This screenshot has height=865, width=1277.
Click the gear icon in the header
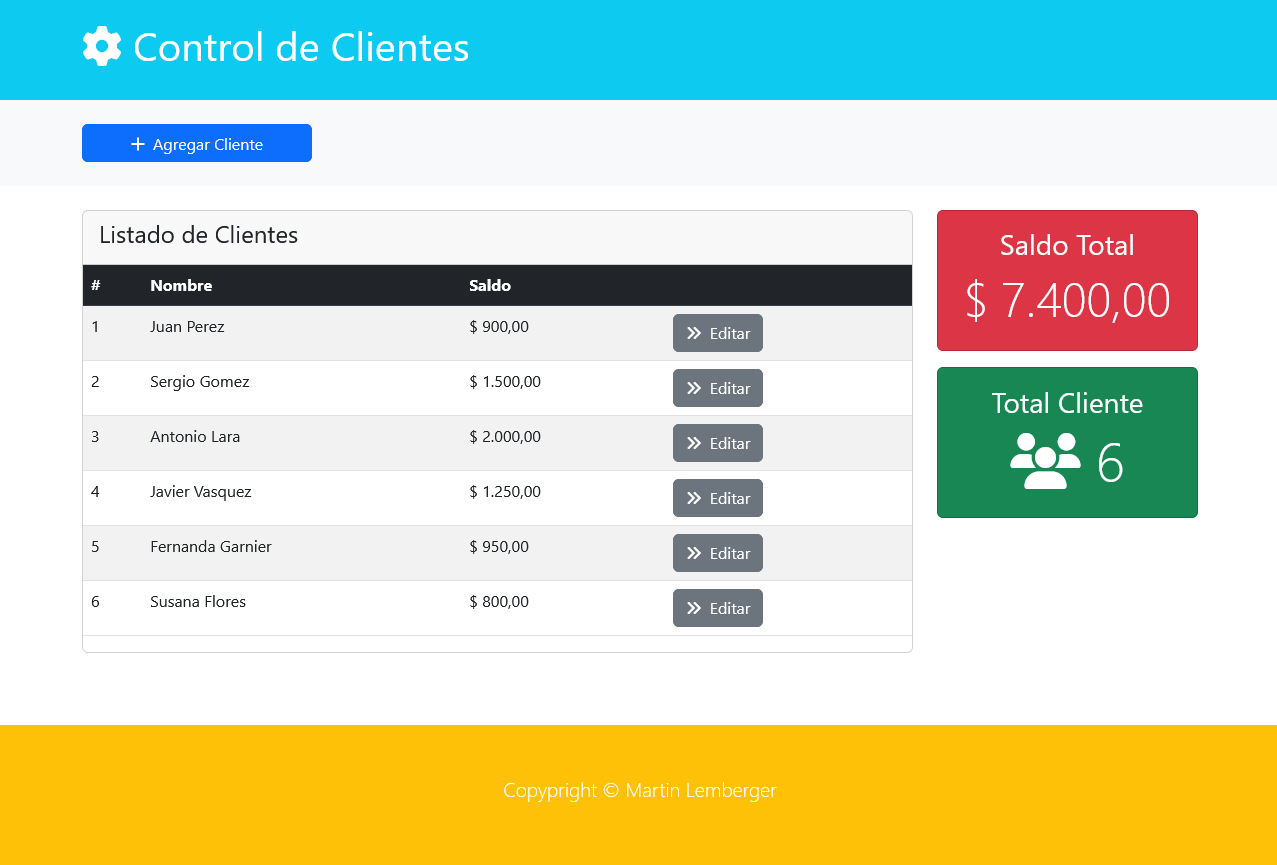tap(101, 45)
